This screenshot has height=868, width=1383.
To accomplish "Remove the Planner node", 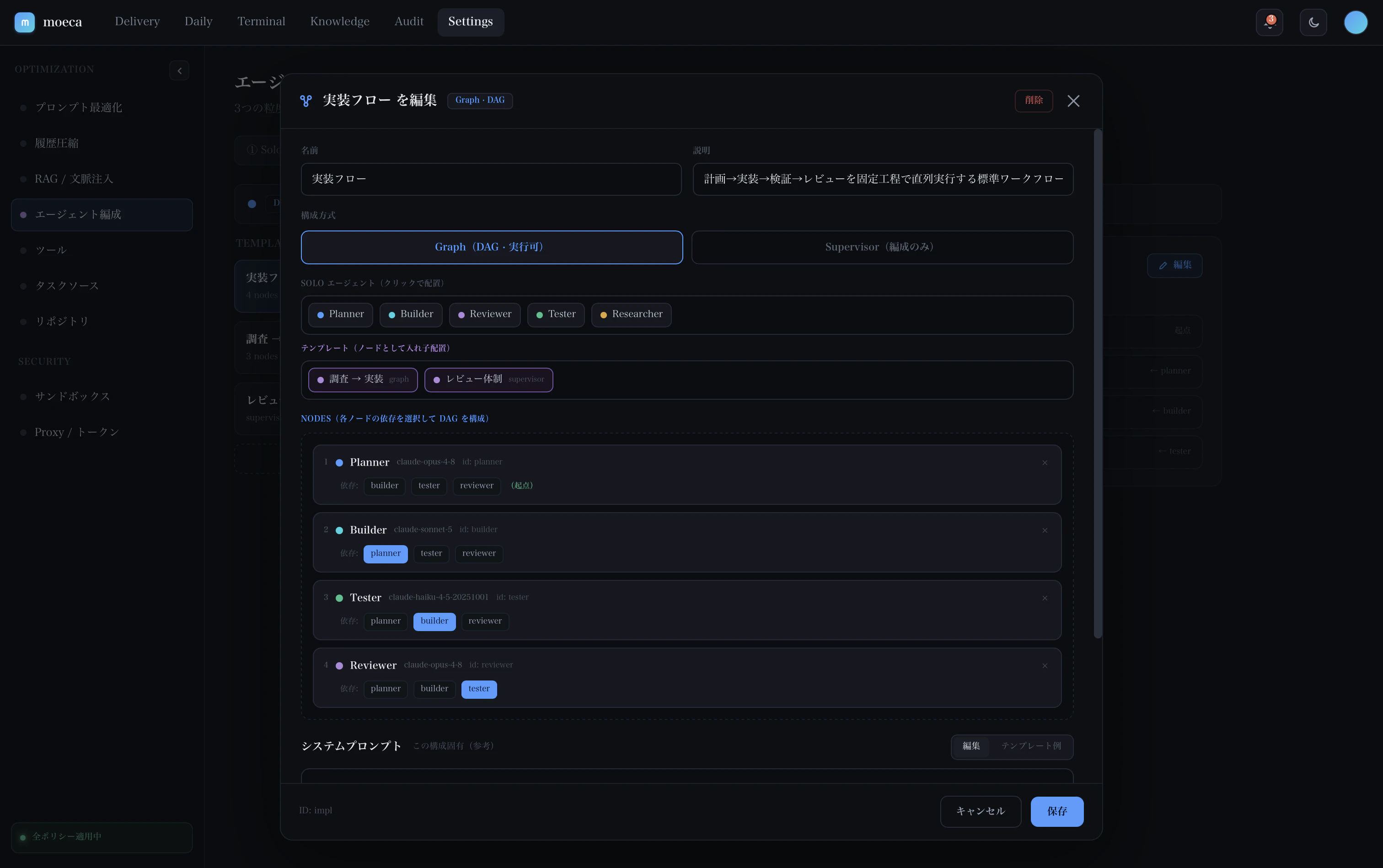I will pos(1044,463).
